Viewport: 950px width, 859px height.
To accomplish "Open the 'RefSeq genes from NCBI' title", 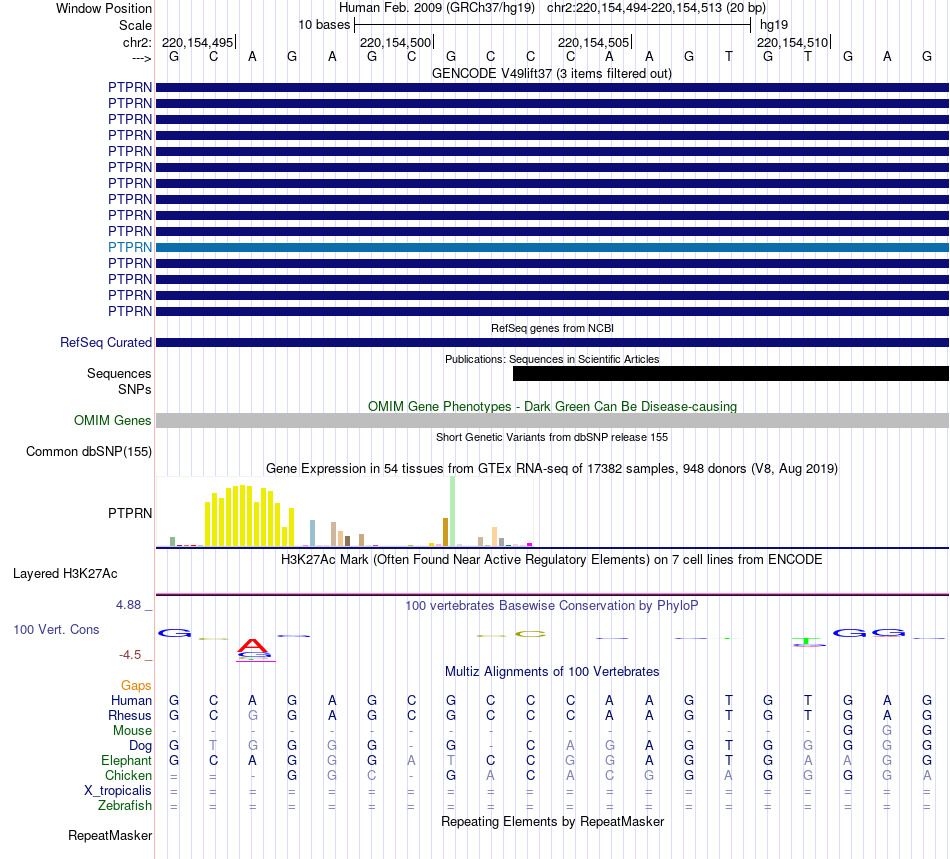I will point(552,328).
